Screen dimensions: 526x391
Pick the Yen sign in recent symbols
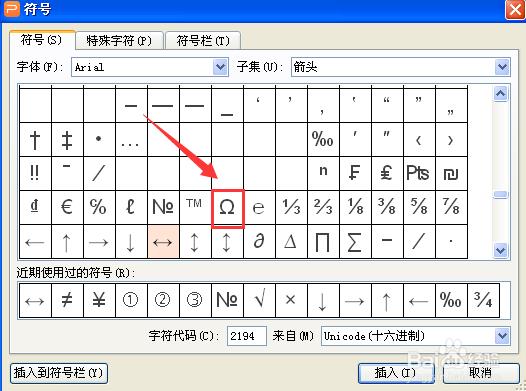(99, 300)
